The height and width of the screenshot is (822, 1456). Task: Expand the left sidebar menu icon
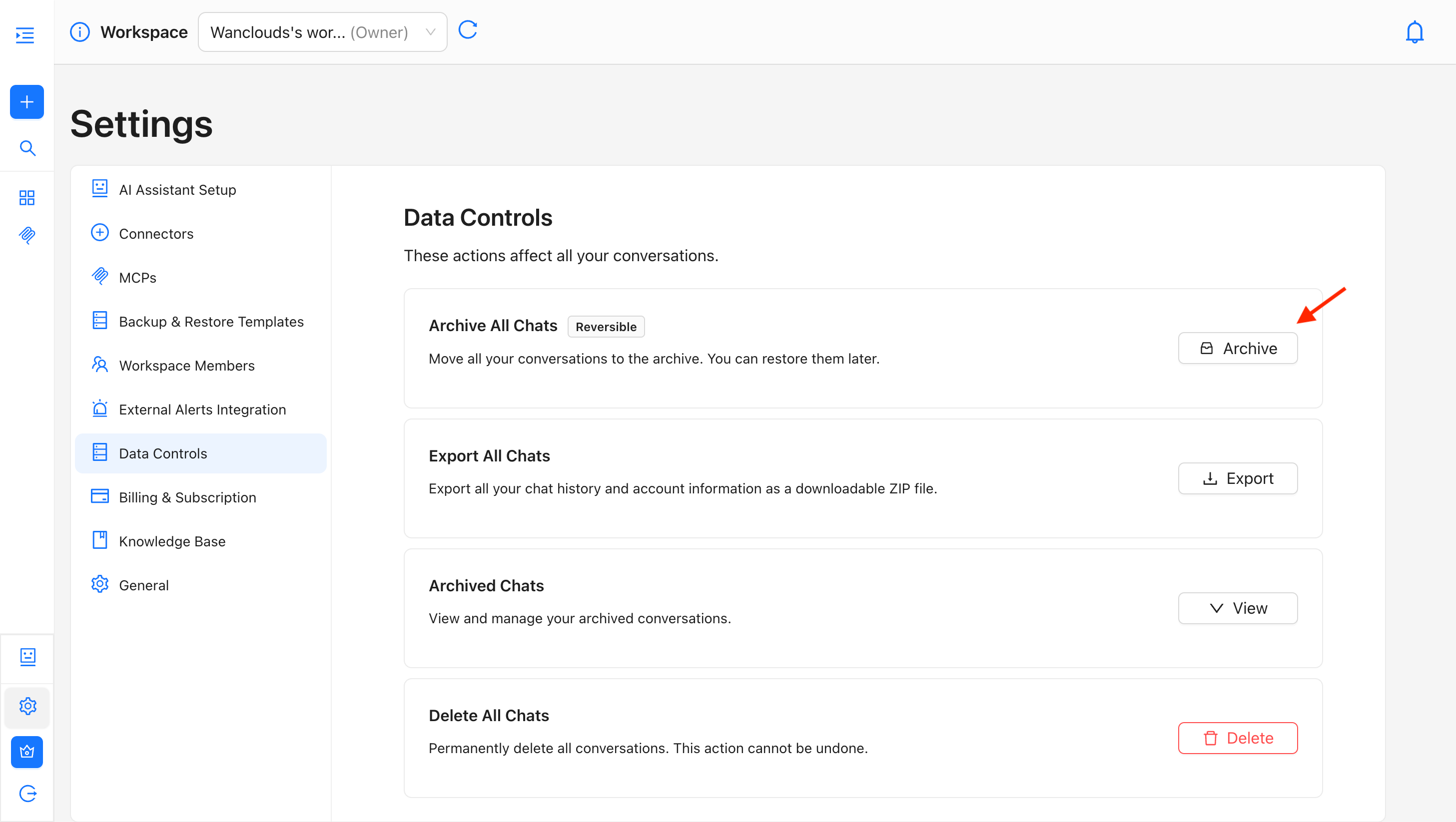pyautogui.click(x=25, y=35)
